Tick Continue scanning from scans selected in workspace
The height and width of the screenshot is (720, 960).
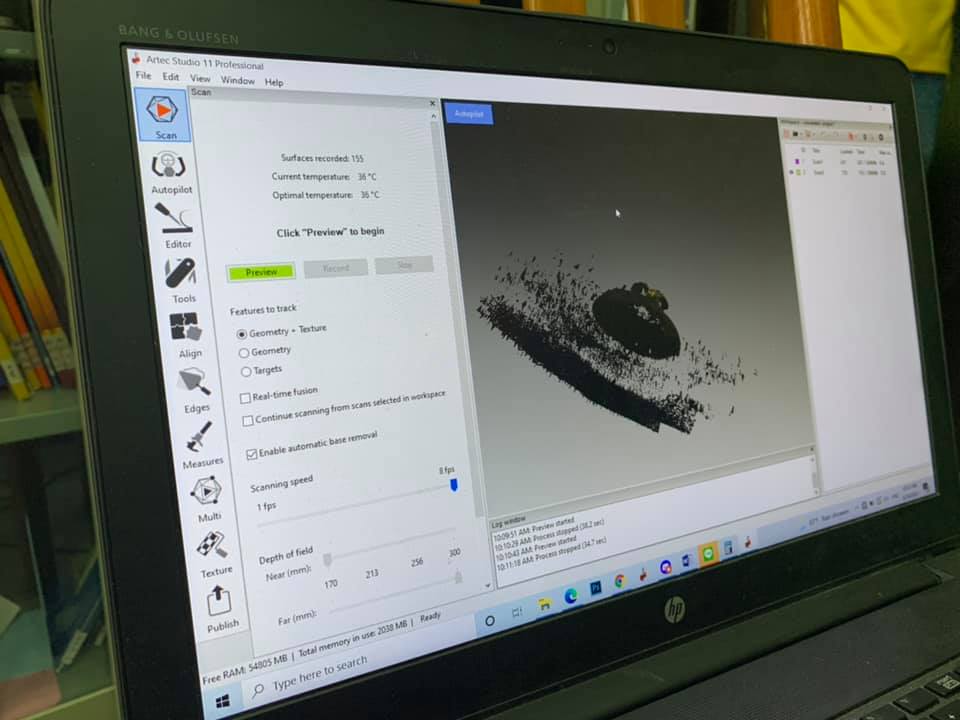tap(248, 421)
